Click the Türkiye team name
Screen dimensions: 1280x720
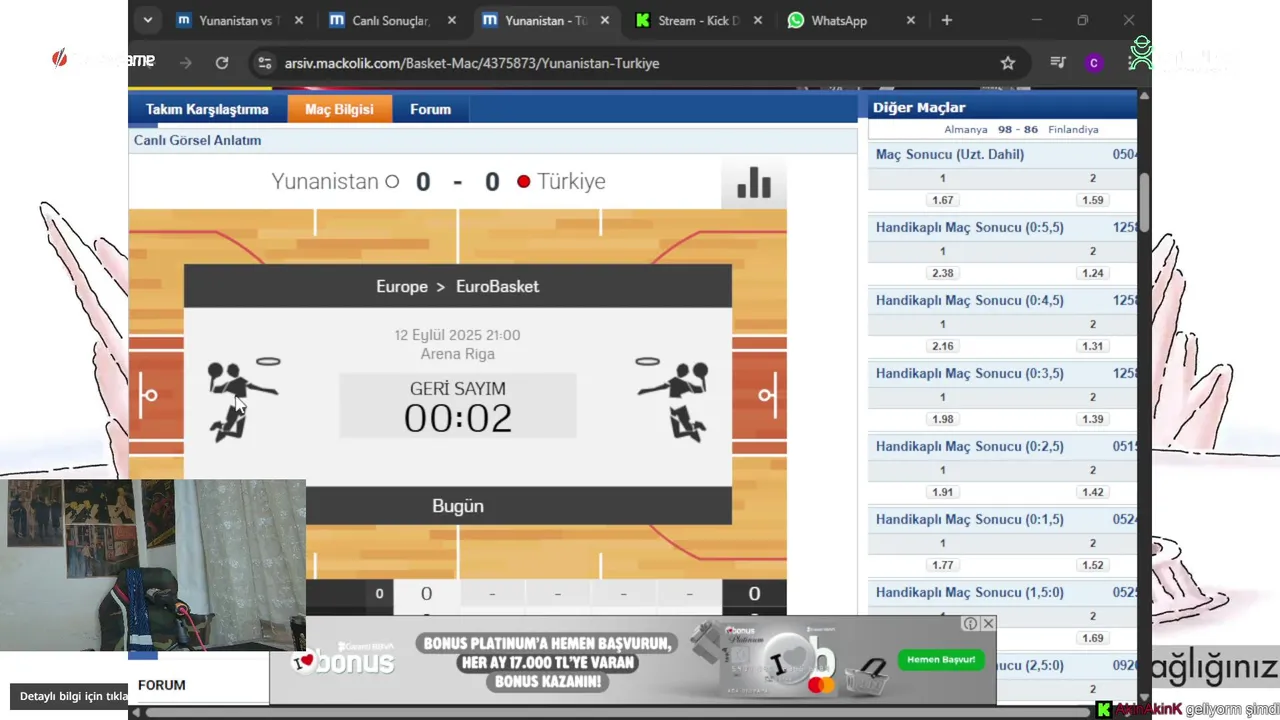(x=571, y=181)
